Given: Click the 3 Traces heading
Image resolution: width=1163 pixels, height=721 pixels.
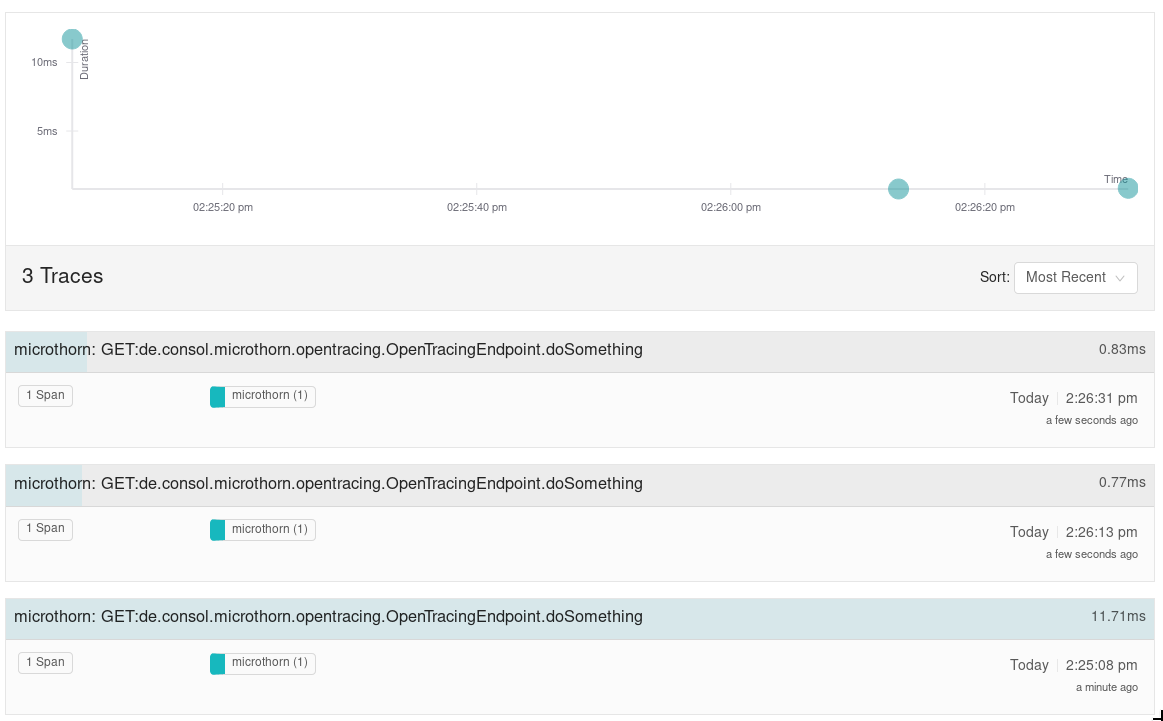Looking at the screenshot, I should coord(62,277).
